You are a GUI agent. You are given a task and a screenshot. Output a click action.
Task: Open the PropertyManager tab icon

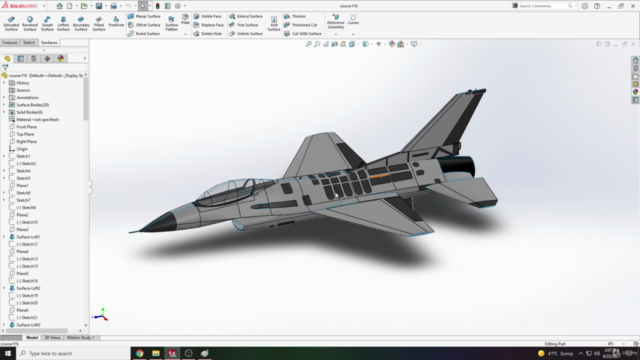coord(20,58)
